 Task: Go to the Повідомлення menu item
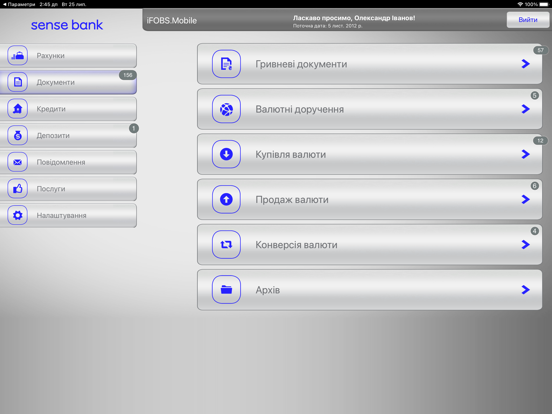pos(68,162)
